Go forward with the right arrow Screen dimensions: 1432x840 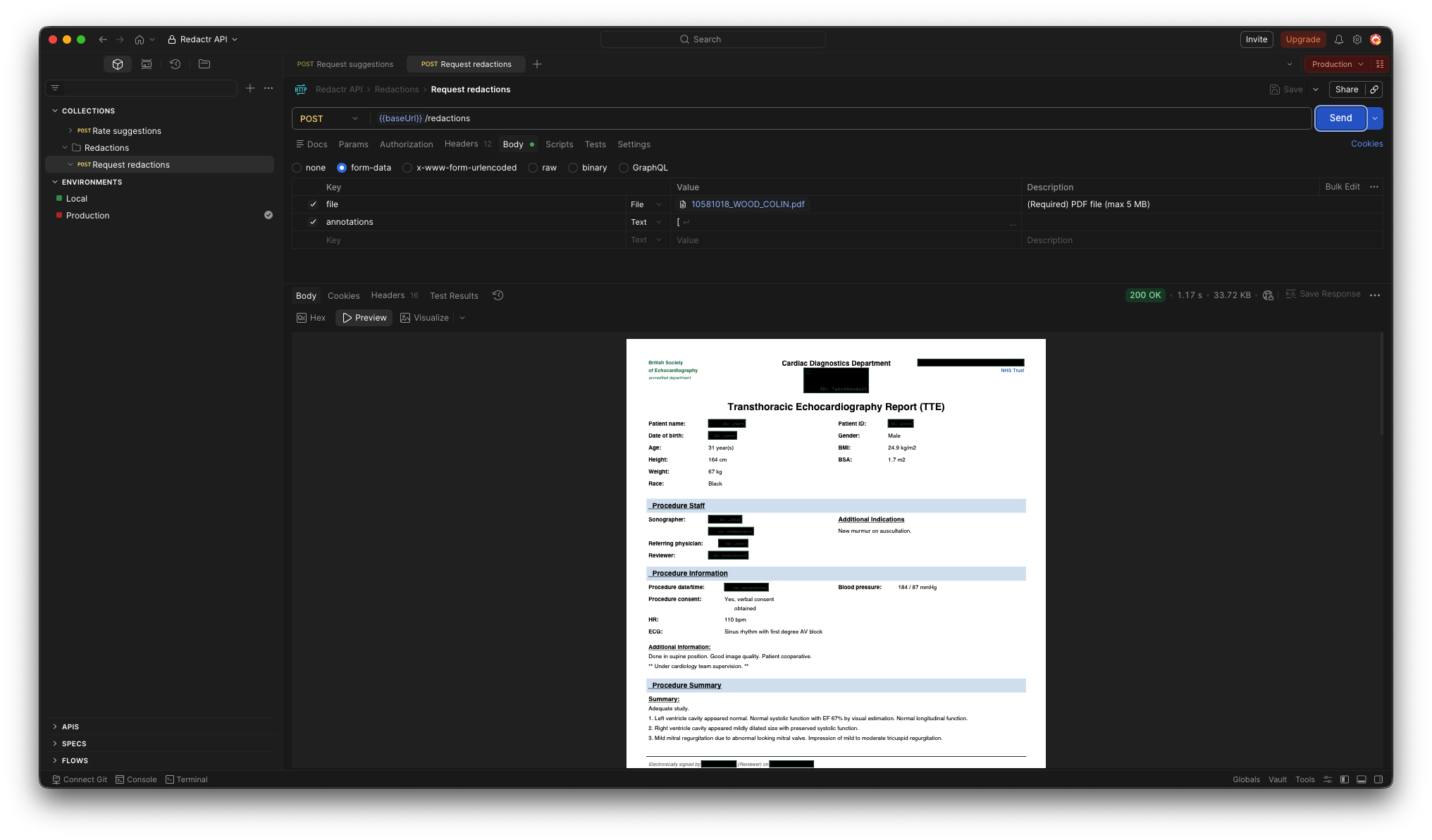tap(120, 39)
